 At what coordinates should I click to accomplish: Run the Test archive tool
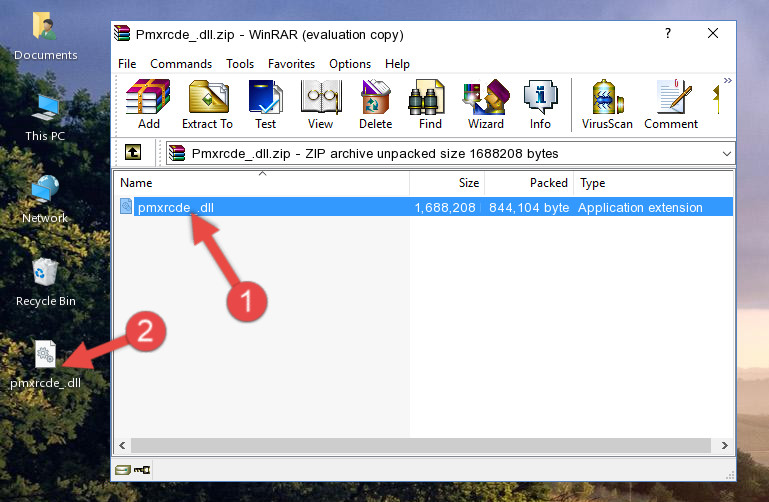(x=265, y=104)
